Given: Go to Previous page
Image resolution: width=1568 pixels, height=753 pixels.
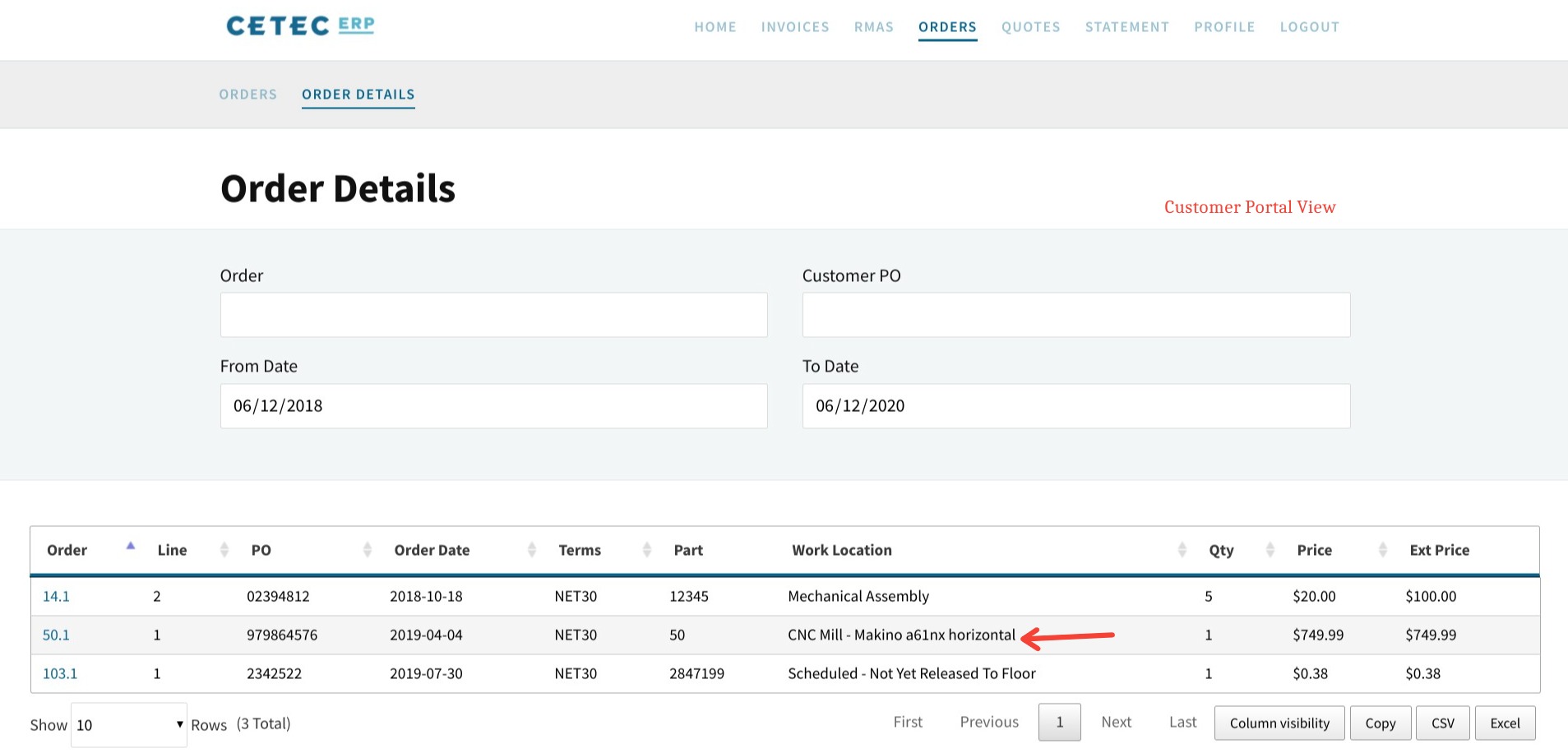Looking at the screenshot, I should click(989, 722).
